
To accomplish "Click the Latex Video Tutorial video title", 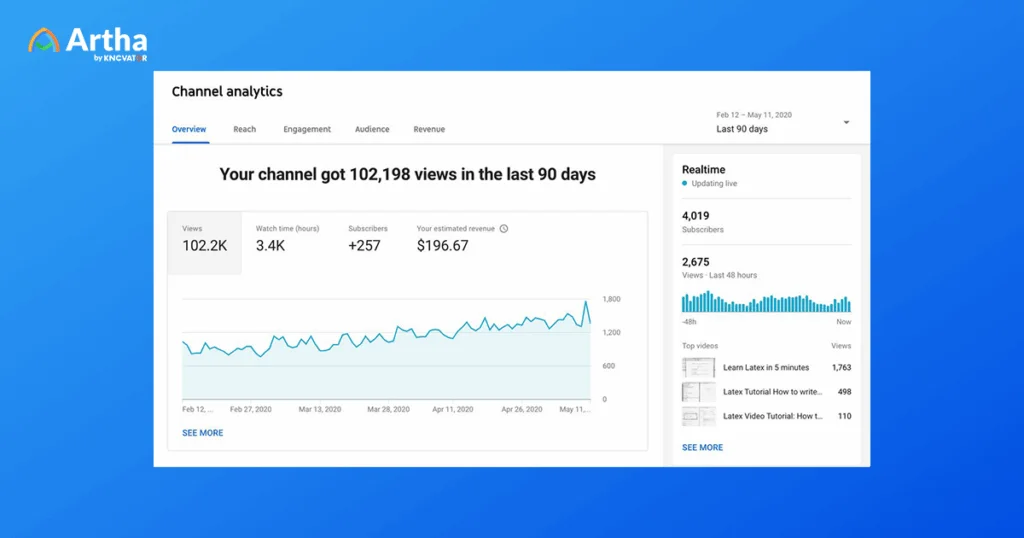I will point(773,416).
